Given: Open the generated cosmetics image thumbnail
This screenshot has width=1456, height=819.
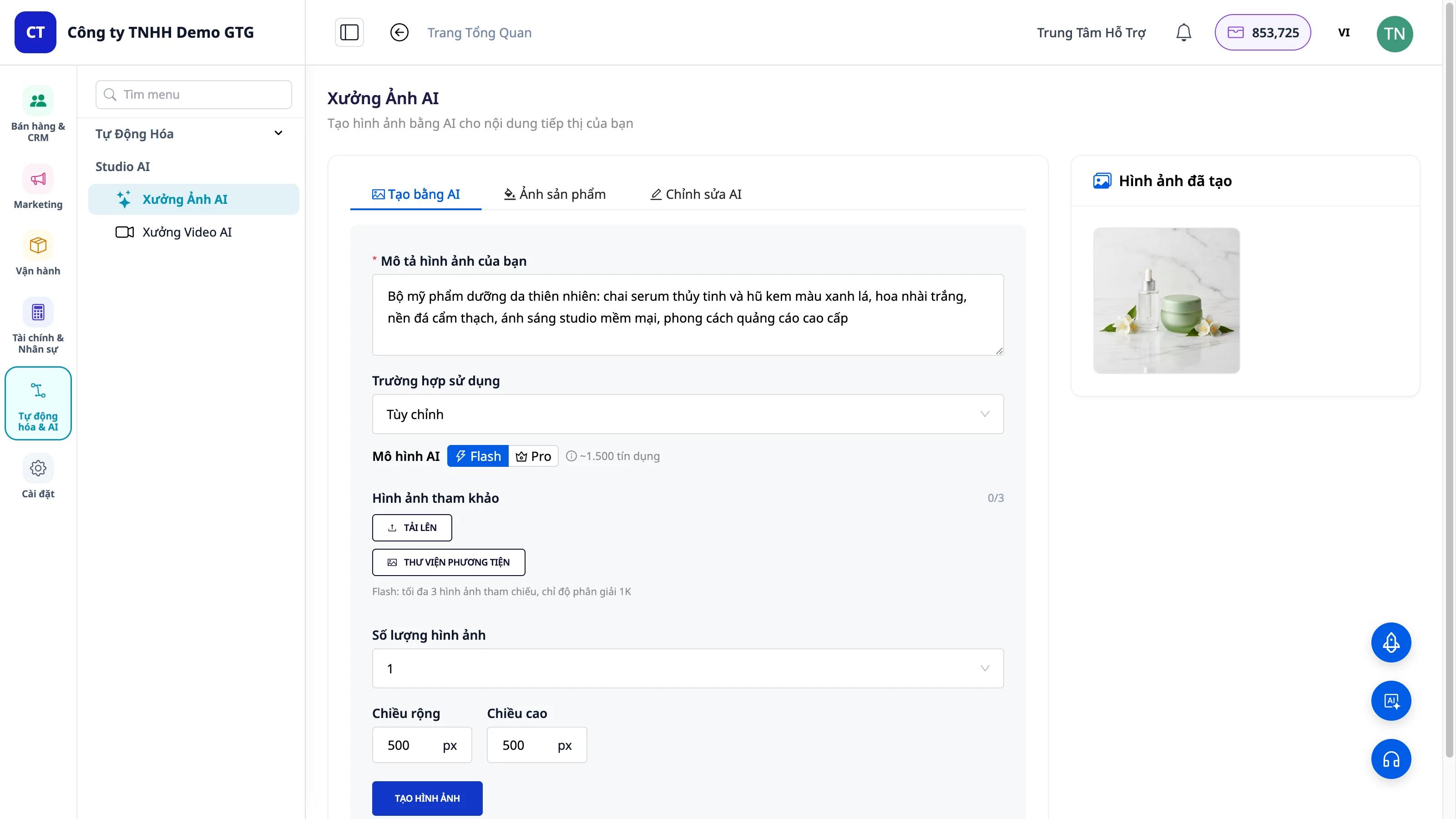Looking at the screenshot, I should tap(1167, 301).
